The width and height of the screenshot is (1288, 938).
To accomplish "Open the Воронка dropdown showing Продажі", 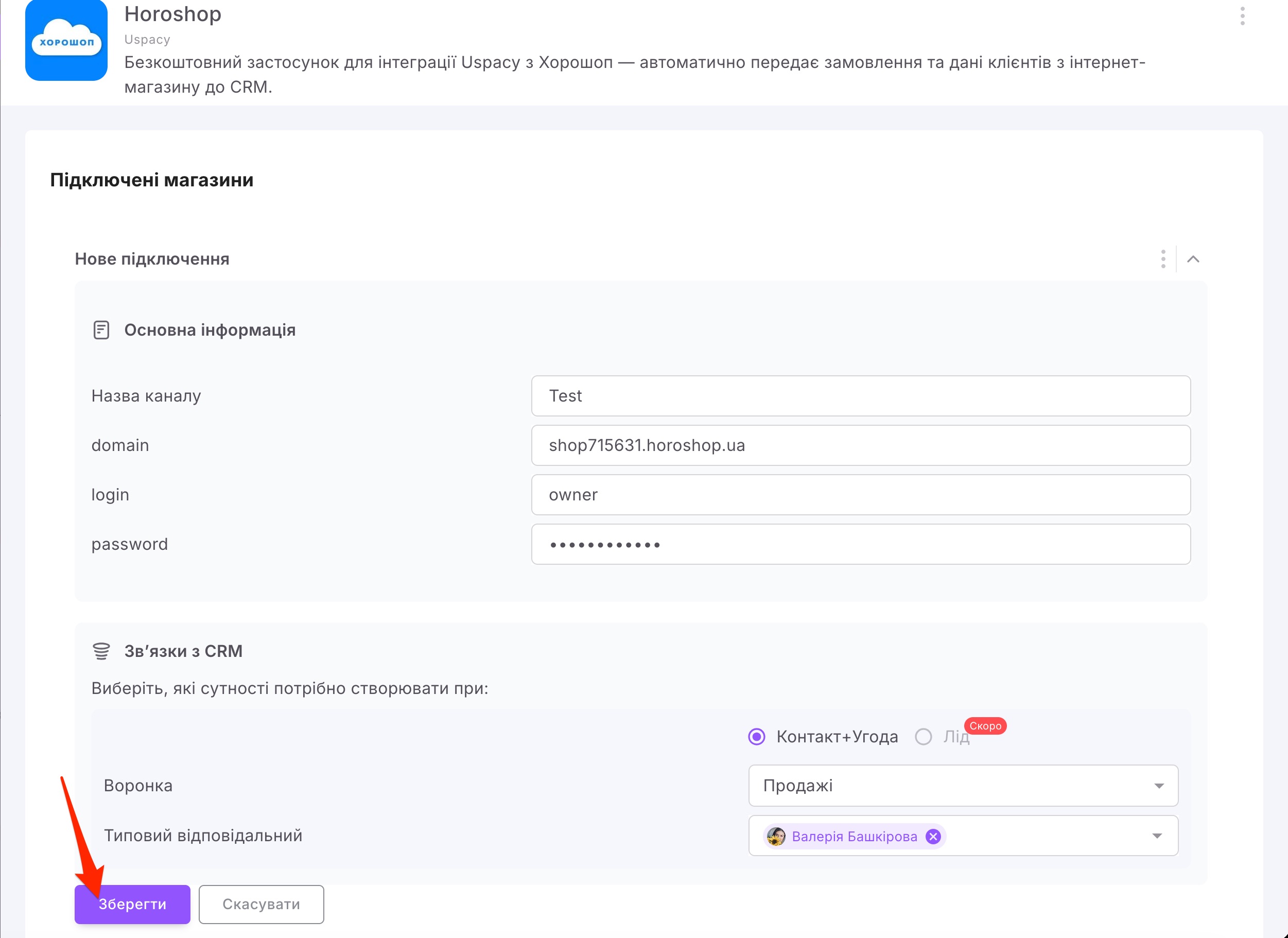I will coord(963,785).
